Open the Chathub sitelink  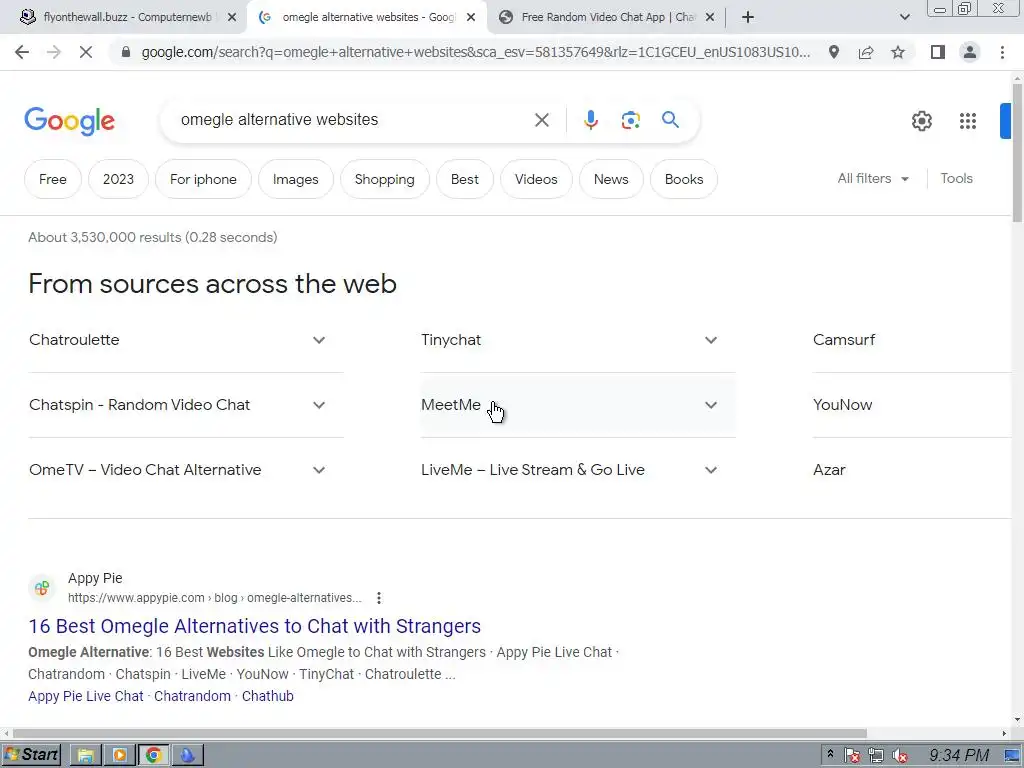268,696
